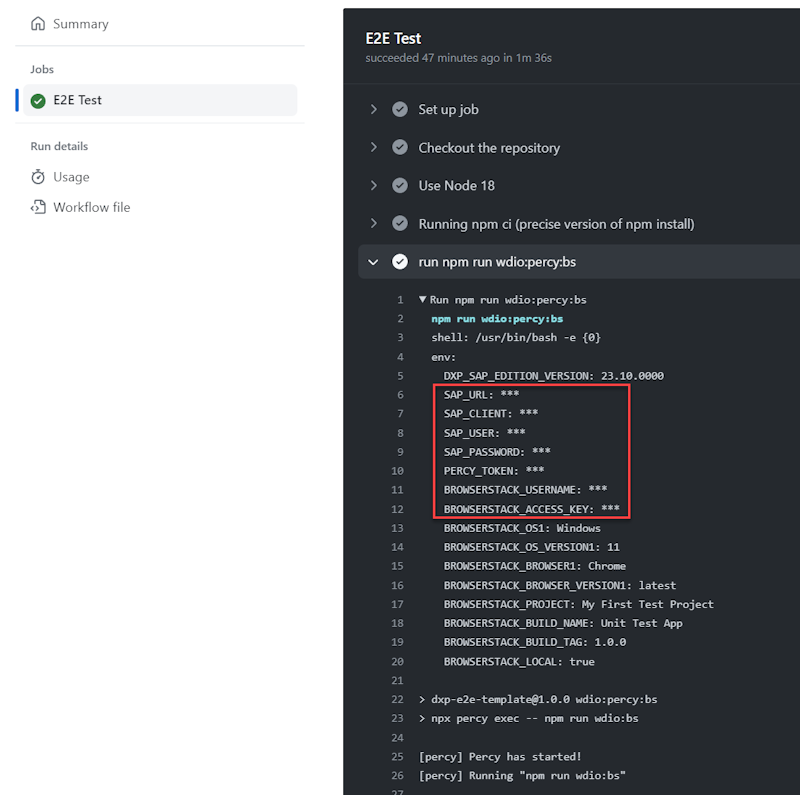Click line number 5 in the log
The width and height of the screenshot is (800, 795).
tap(402, 375)
